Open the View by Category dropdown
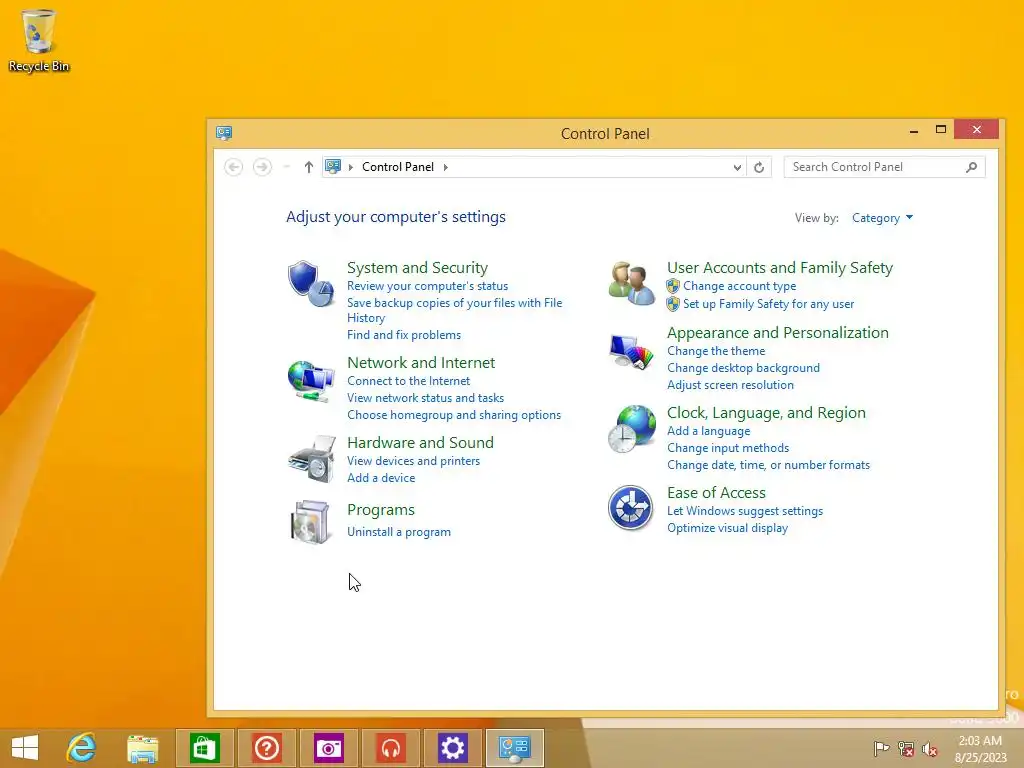The width and height of the screenshot is (1024, 768). coord(882,218)
